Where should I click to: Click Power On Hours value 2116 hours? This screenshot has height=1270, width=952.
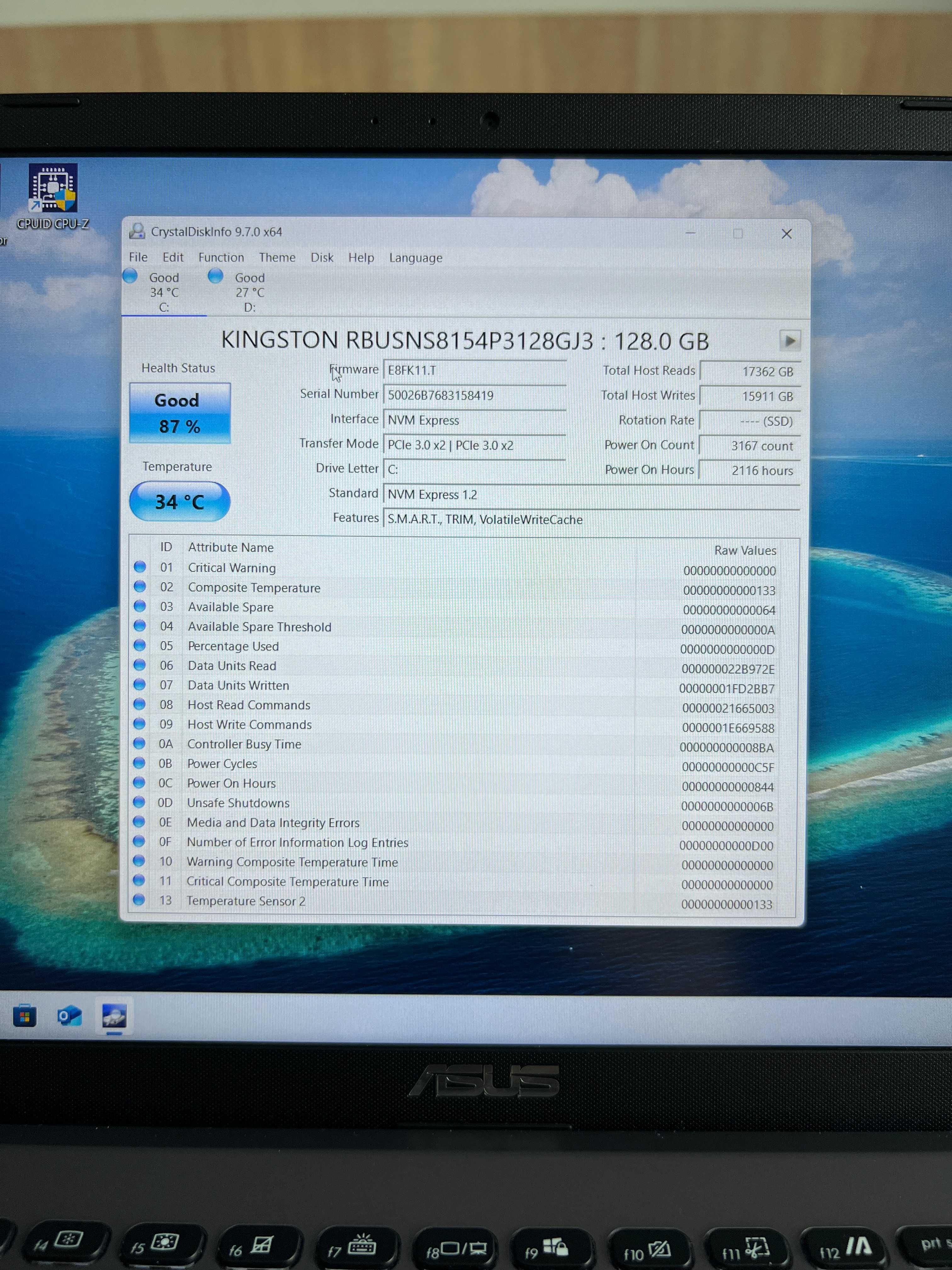[750, 470]
